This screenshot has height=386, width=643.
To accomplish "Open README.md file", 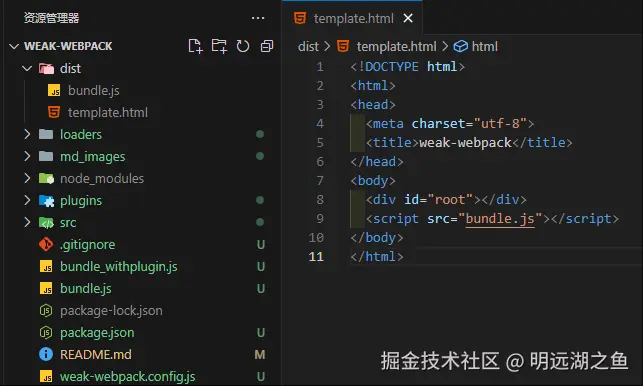I will tap(96, 354).
